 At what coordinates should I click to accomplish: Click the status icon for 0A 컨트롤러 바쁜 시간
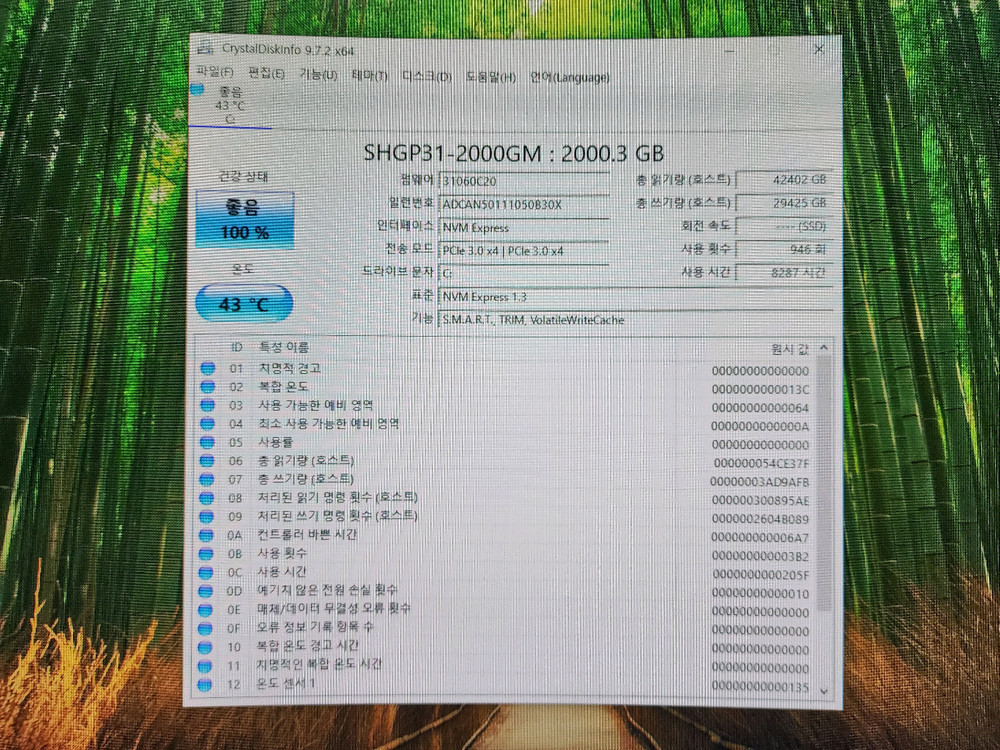(206, 535)
